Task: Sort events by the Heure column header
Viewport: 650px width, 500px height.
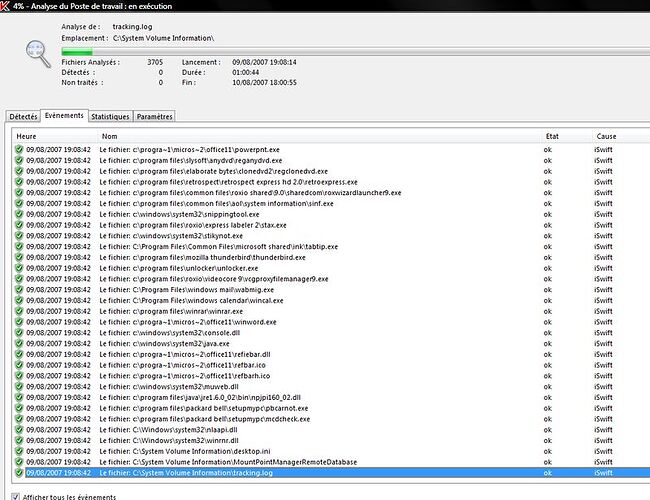Action: point(27,135)
